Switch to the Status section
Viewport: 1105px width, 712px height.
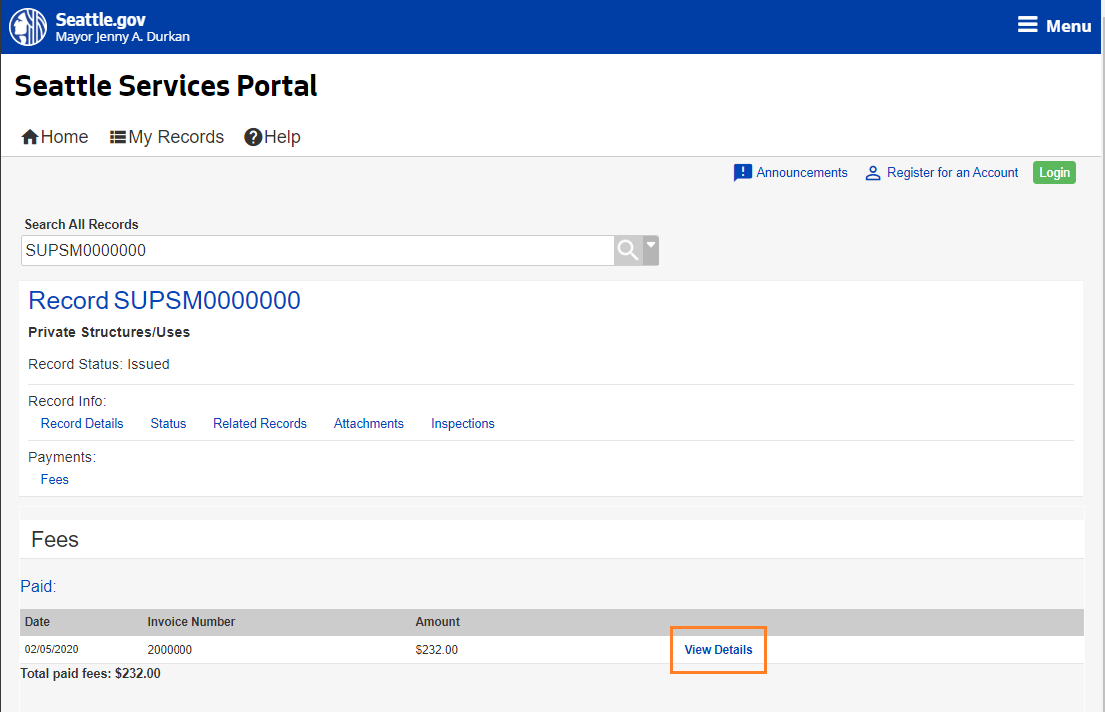click(168, 424)
